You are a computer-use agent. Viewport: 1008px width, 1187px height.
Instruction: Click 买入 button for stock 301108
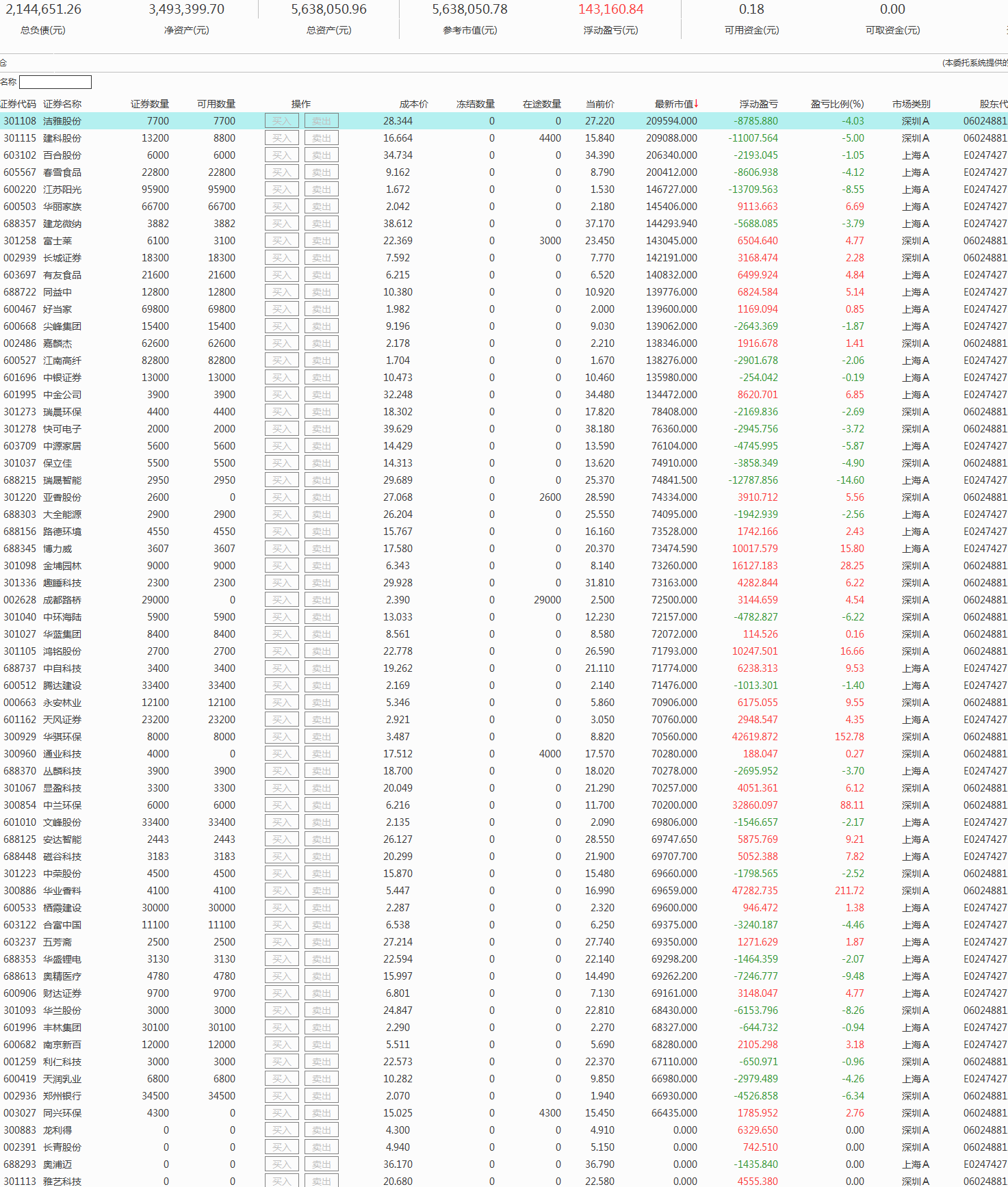(x=282, y=121)
